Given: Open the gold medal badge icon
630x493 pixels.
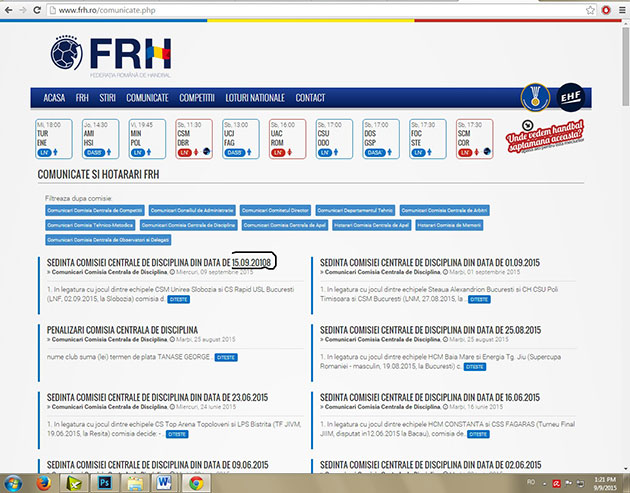Looking at the screenshot, I should pyautogui.click(x=535, y=97).
